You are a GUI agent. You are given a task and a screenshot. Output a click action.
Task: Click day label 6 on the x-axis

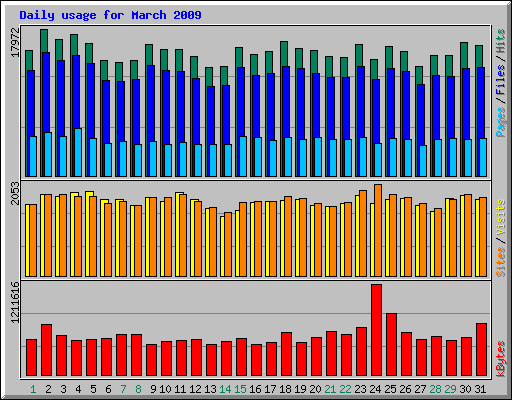coord(108,389)
